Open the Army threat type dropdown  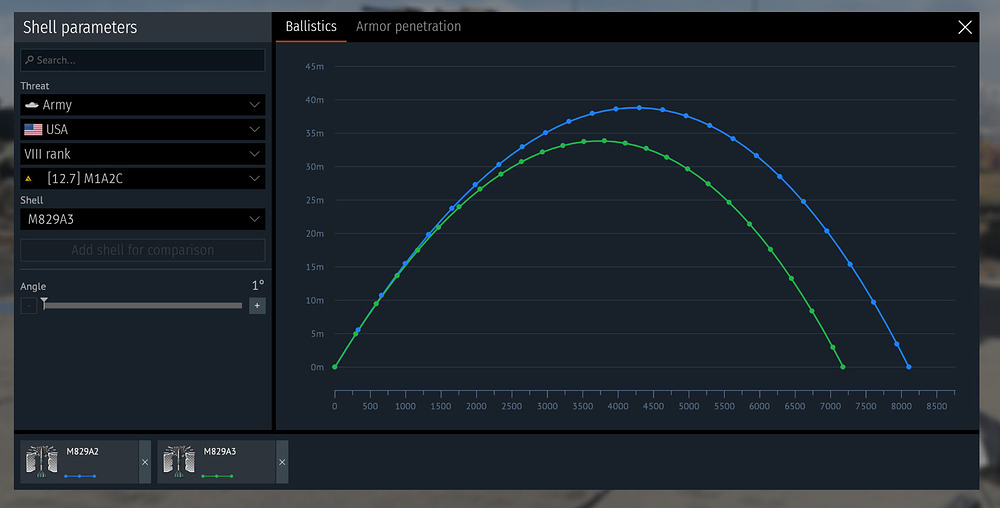(143, 105)
